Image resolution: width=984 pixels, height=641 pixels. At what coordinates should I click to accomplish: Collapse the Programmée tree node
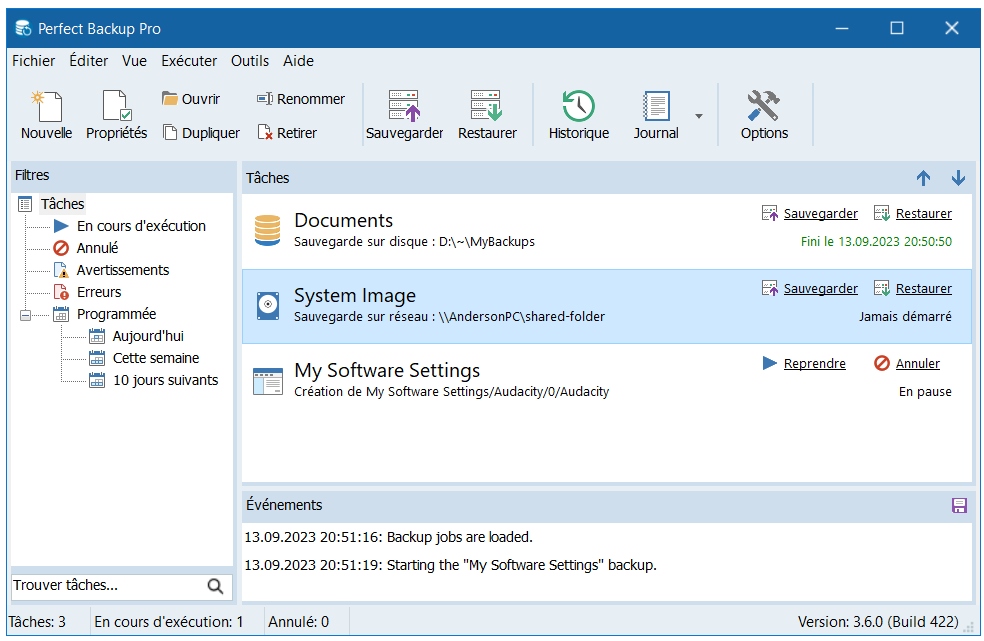(25, 314)
